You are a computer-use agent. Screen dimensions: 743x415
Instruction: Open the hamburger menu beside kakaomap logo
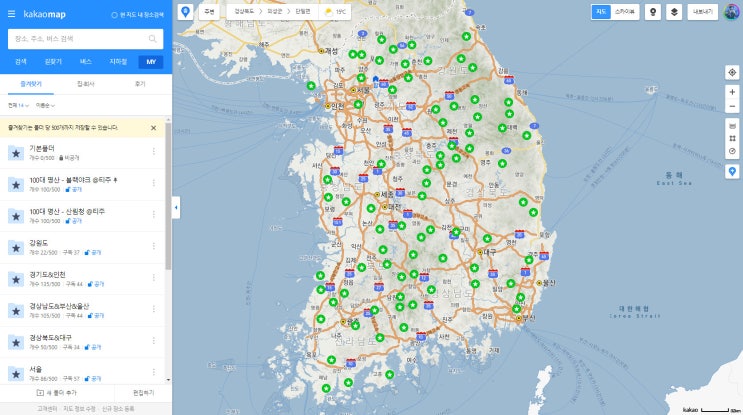(11, 14)
